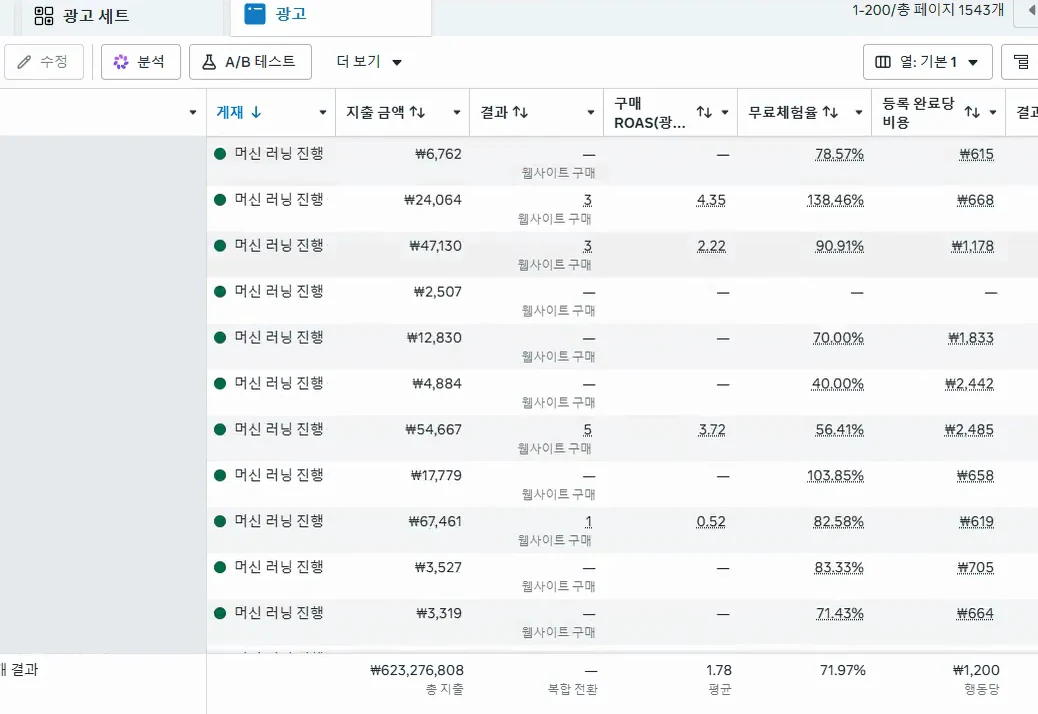Switch to the 광고 tab
The image size is (1038, 714).
pos(331,15)
